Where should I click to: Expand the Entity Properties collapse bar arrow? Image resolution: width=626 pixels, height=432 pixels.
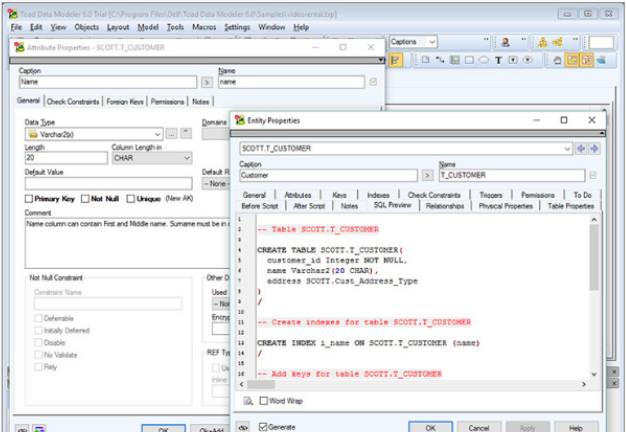pyautogui.click(x=602, y=133)
